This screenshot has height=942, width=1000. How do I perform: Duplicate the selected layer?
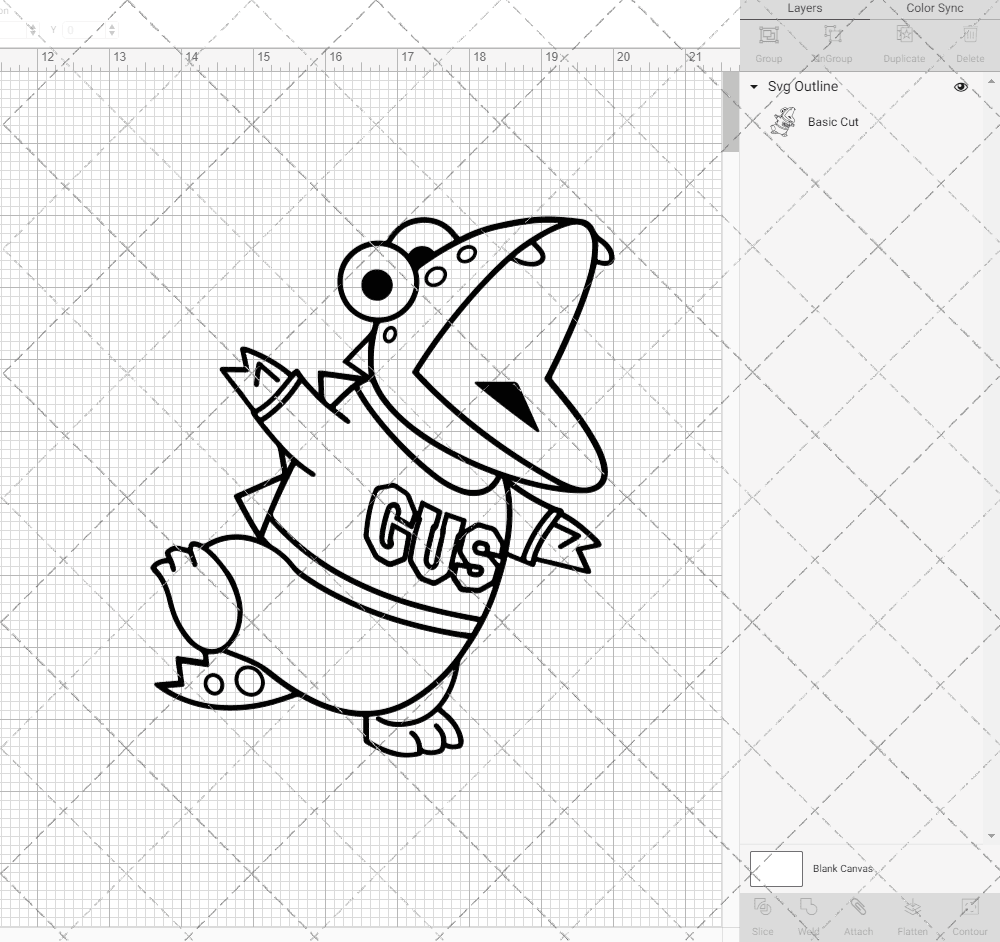pos(903,42)
